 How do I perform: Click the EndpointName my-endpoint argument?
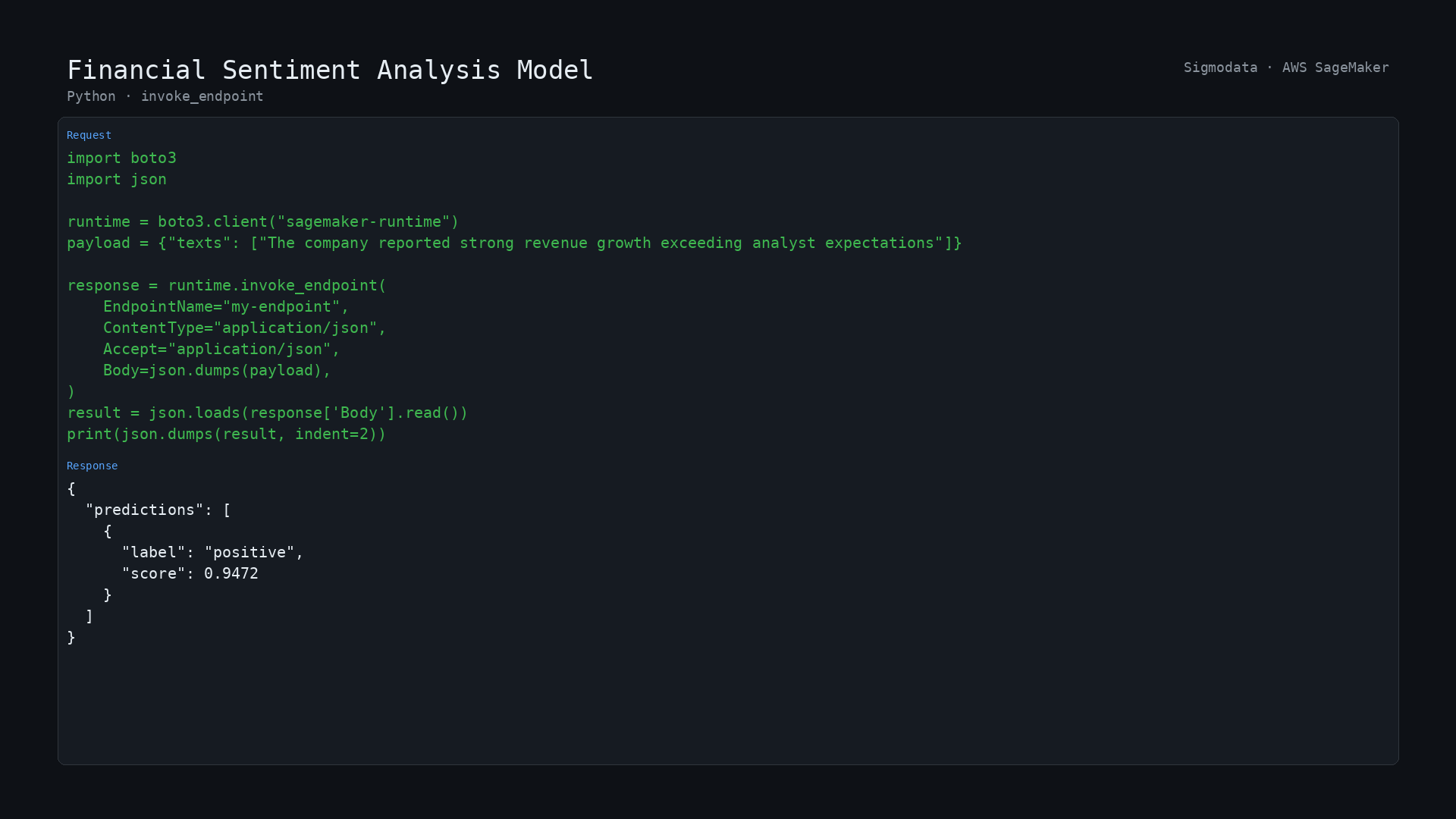coord(226,306)
